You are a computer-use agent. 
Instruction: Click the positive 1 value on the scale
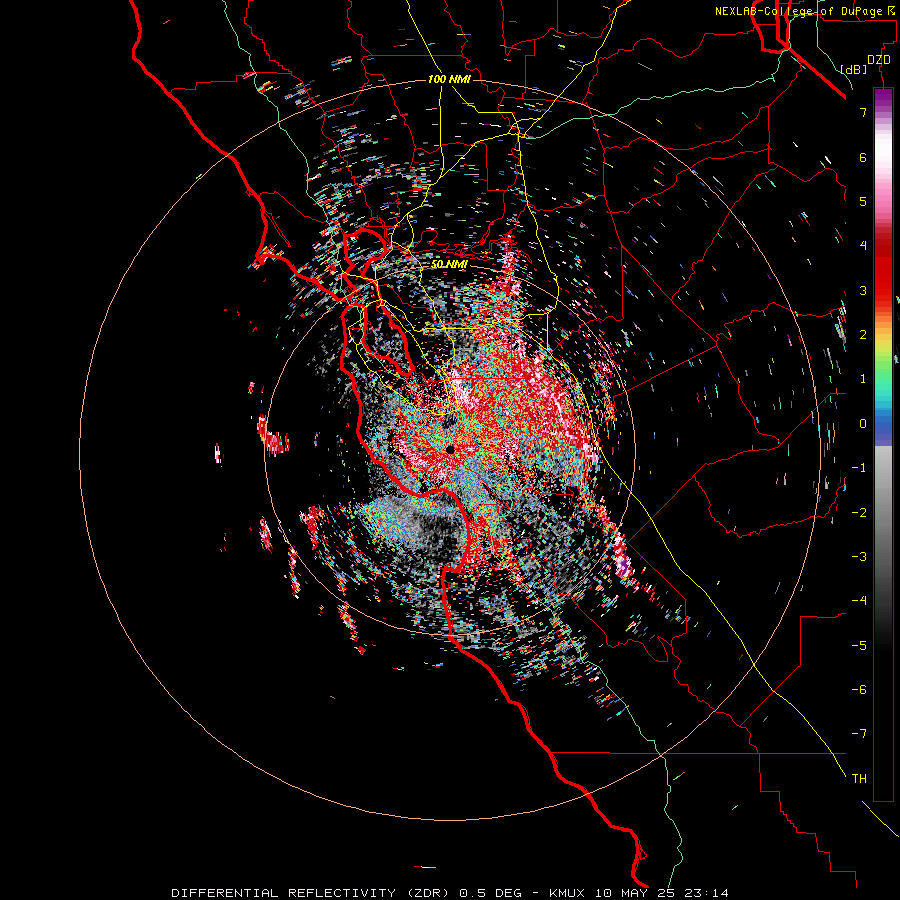pos(863,379)
